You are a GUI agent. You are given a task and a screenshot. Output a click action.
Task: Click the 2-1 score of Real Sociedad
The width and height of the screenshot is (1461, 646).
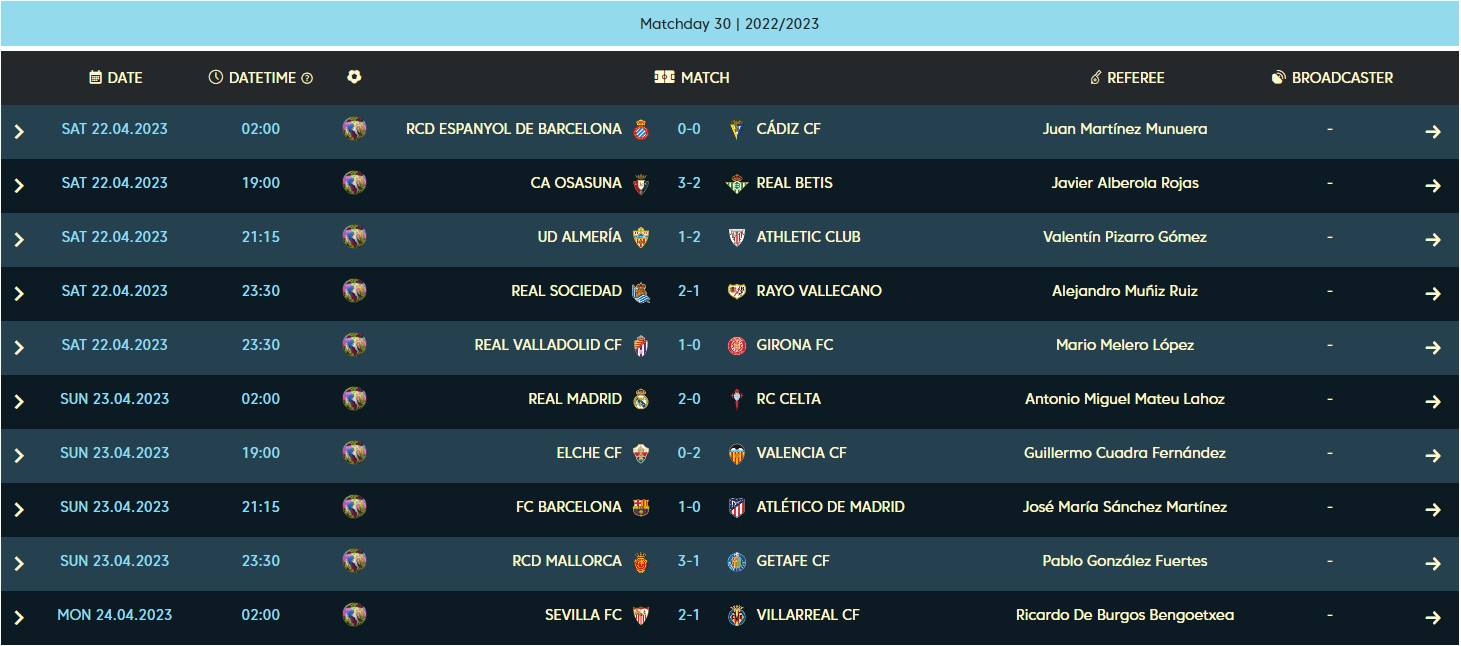click(x=689, y=290)
